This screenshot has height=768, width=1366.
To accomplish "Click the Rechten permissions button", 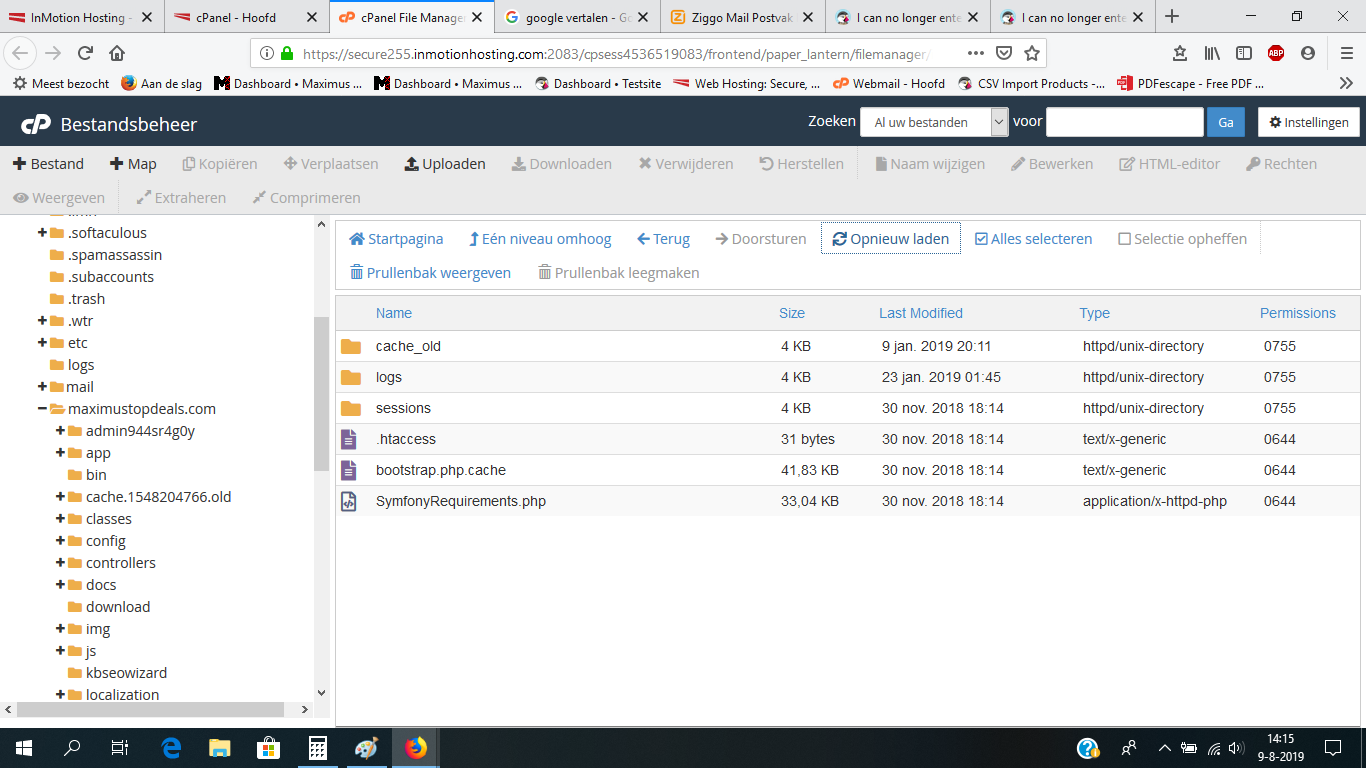I will pos(1282,164).
